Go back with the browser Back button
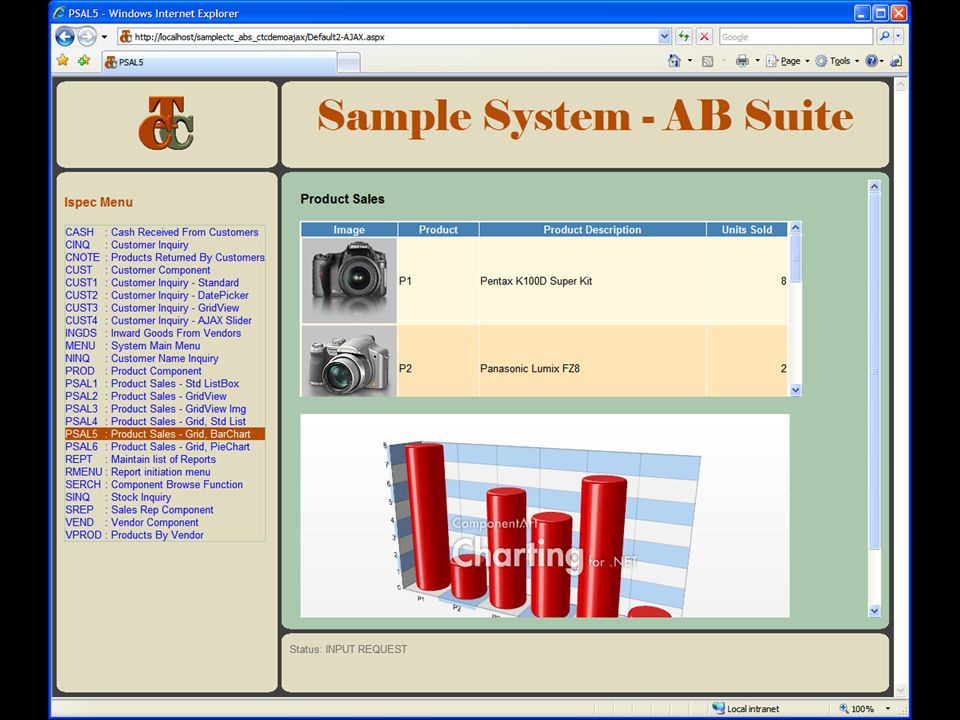This screenshot has width=960, height=720. pos(65,37)
